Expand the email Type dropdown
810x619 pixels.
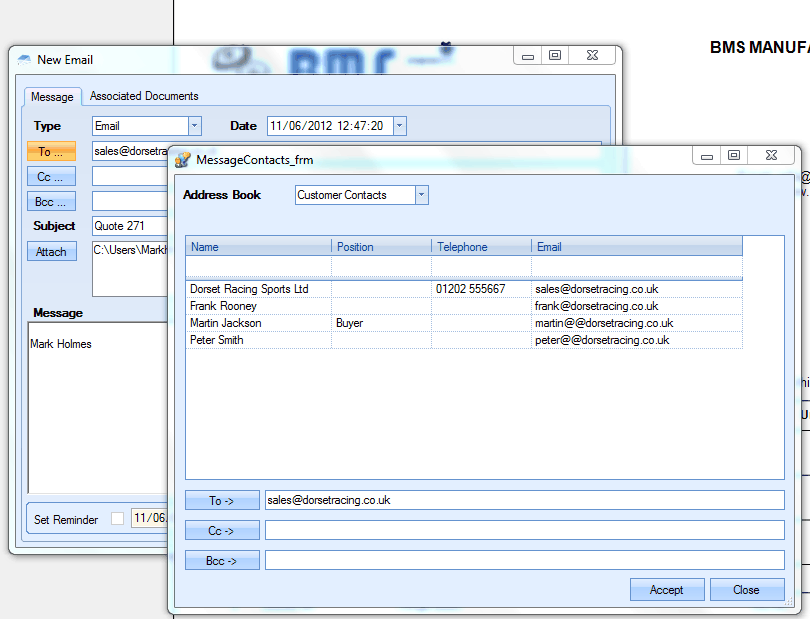(194, 126)
